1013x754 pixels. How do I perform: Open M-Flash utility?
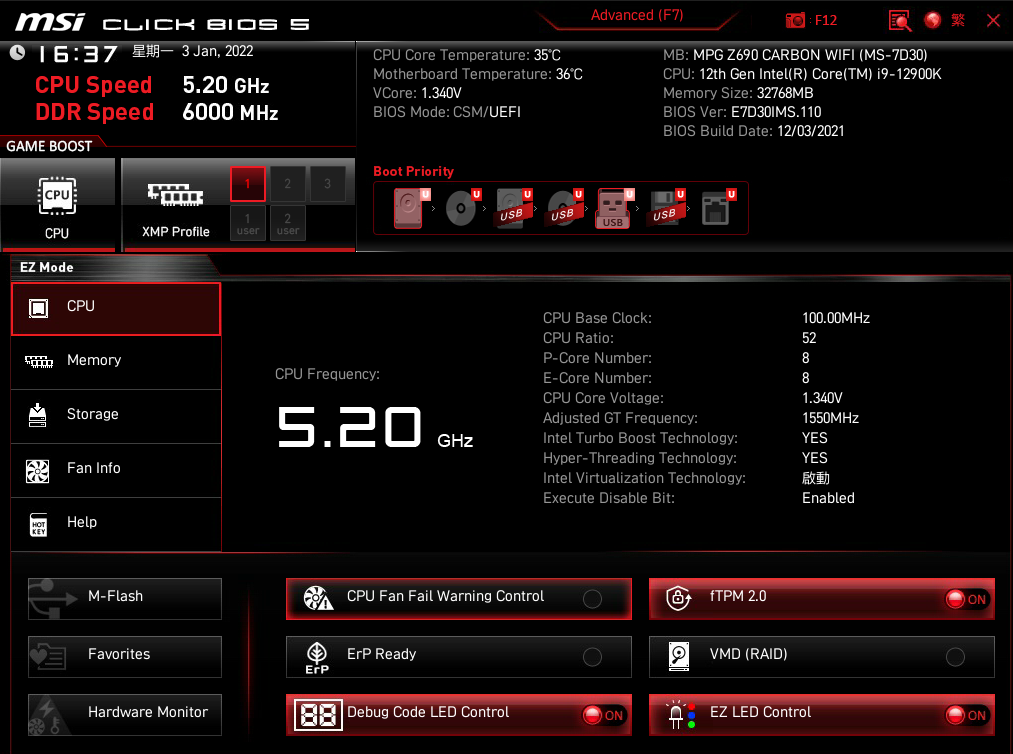(125, 599)
